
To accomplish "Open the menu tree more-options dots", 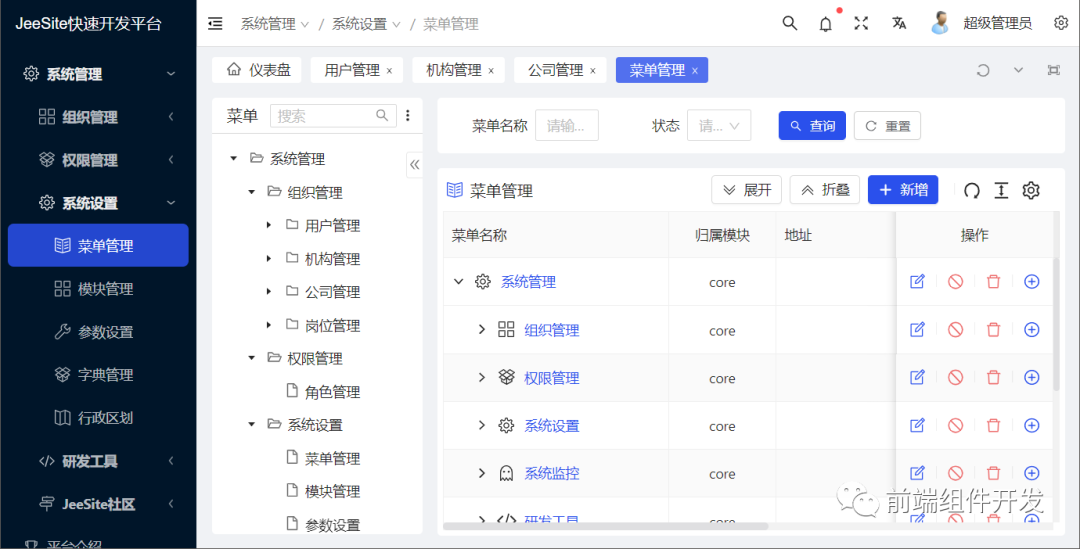I will (x=408, y=116).
